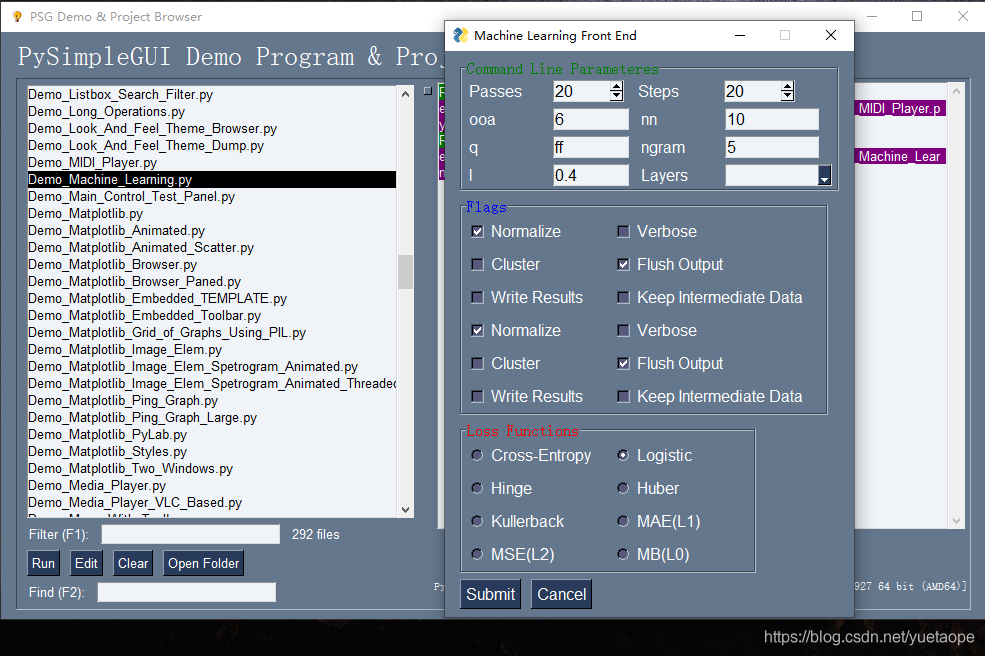The image size is (985, 656).
Task: Toggle the lower Normalize checkbox
Action: [477, 331]
